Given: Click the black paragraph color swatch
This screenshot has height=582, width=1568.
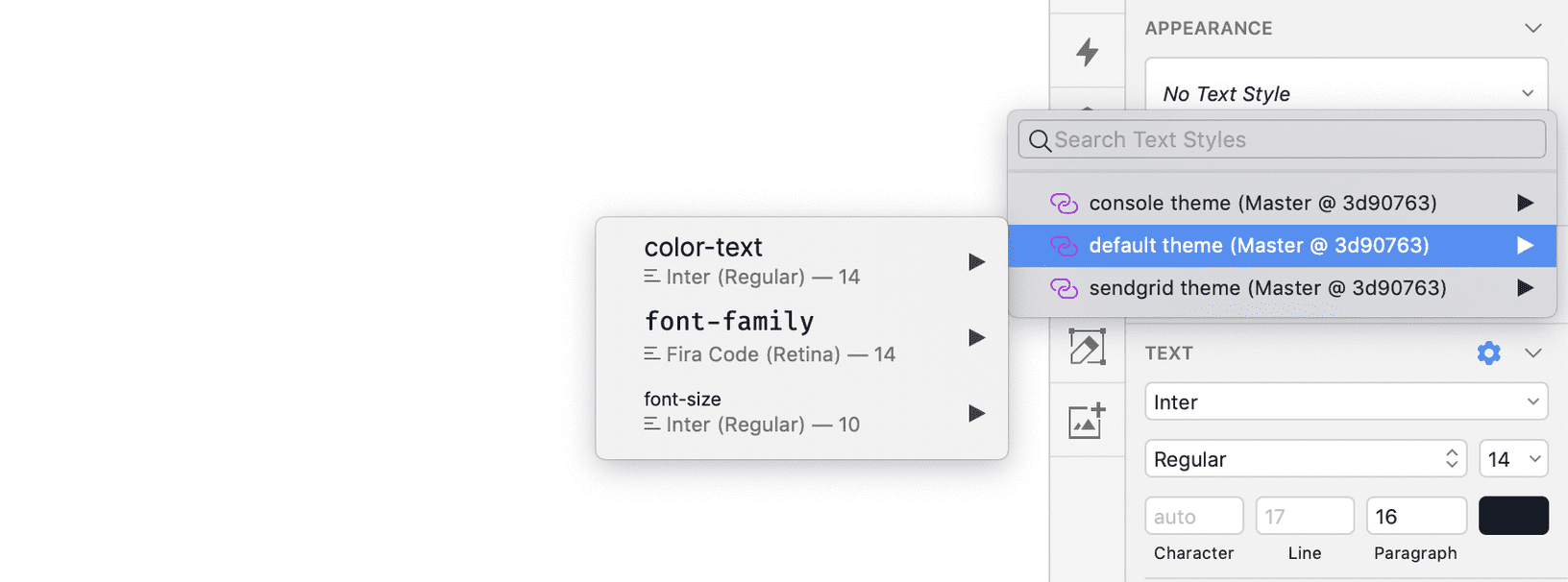Looking at the screenshot, I should pos(1513,515).
